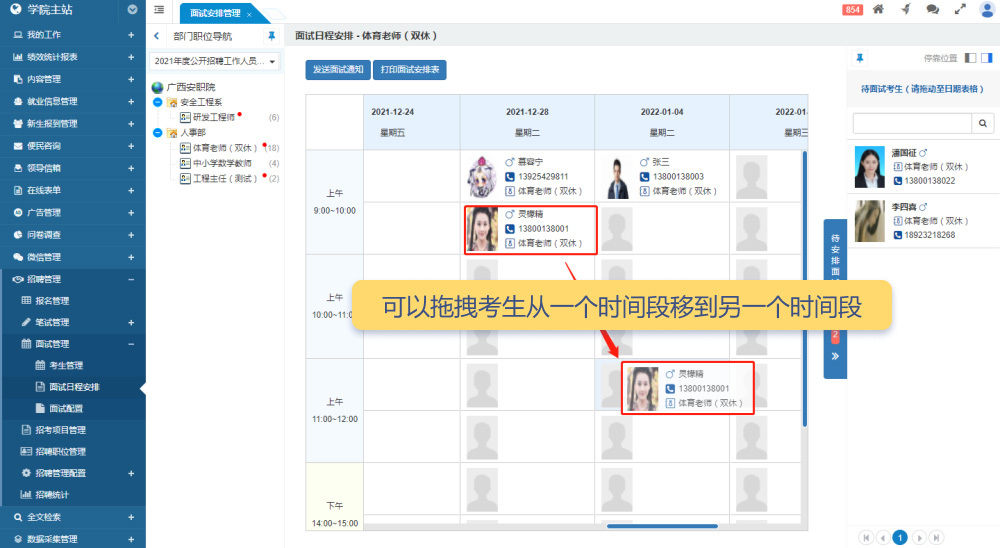Viewport: 1000px width, 548px height.
Task: Click the fullscreen expand arrows icon
Action: (x=960, y=9)
